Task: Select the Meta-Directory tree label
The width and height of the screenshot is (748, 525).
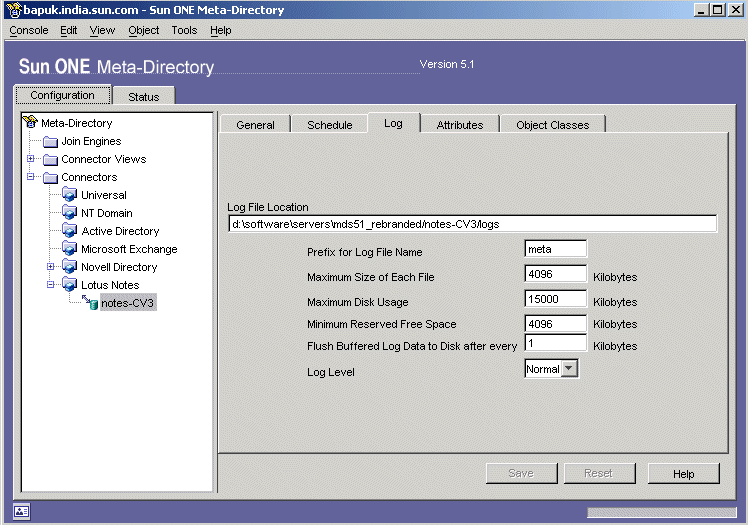Action: pos(76,123)
